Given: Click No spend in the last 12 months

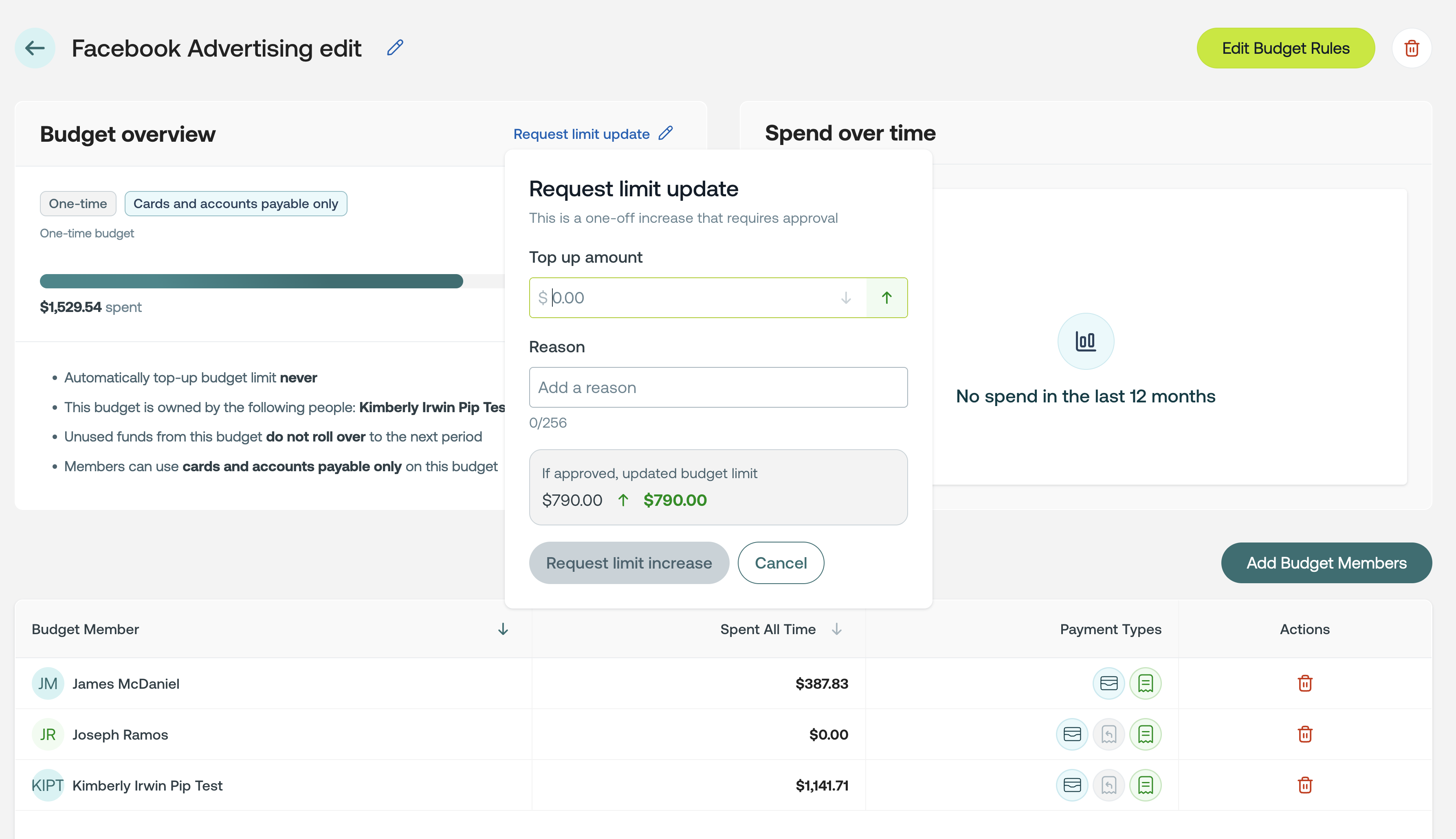Looking at the screenshot, I should point(1085,396).
